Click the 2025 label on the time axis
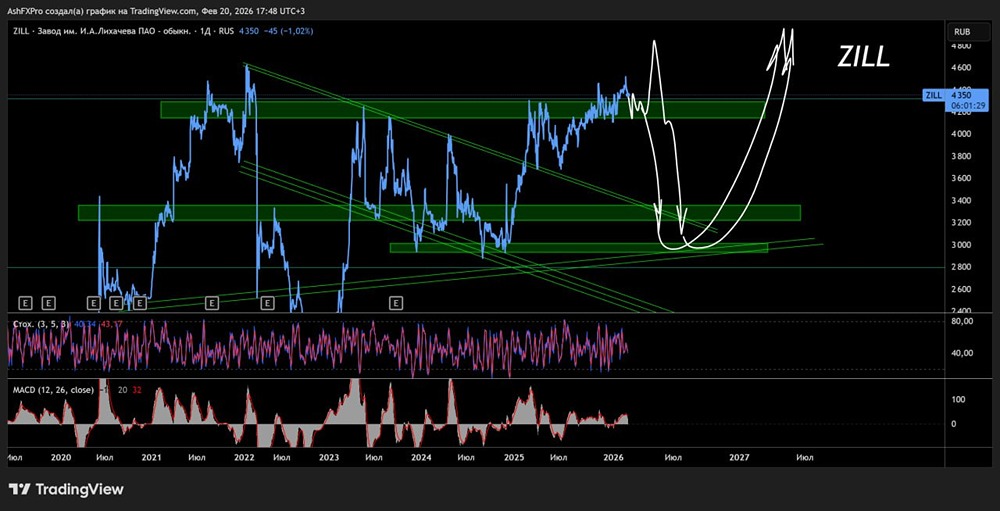The height and width of the screenshot is (511, 1000). (x=514, y=457)
